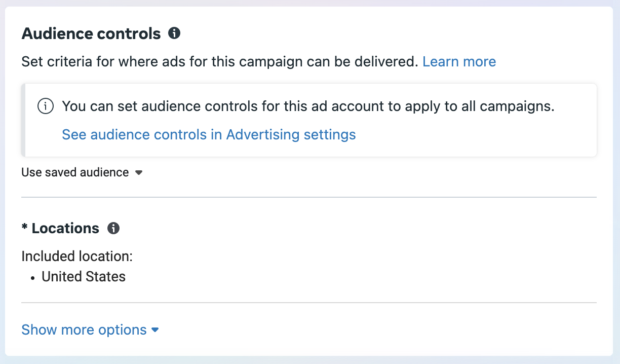Open See audience controls in Advertising settings
620x364 pixels.
coord(209,135)
